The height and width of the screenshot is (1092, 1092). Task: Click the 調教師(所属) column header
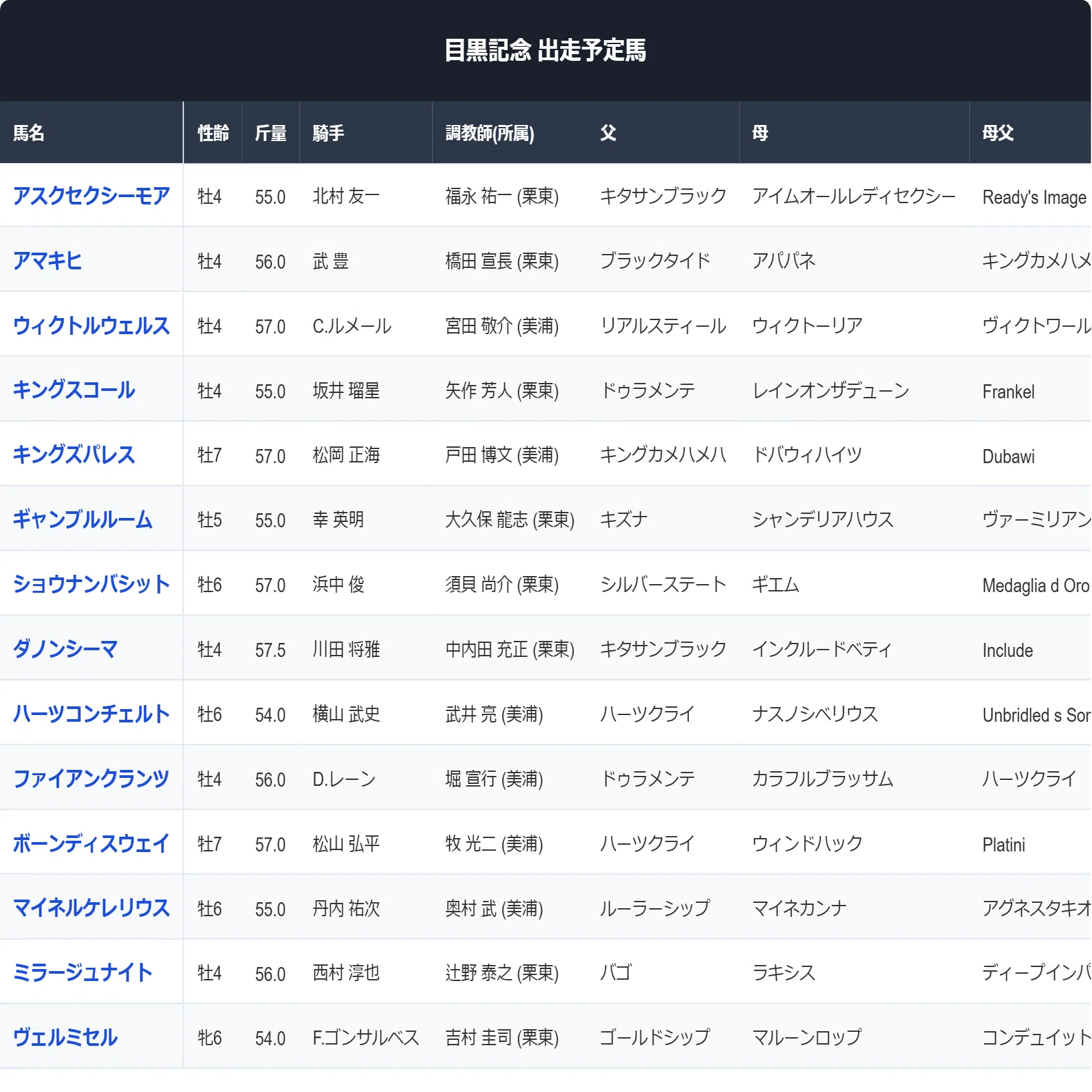click(x=509, y=132)
